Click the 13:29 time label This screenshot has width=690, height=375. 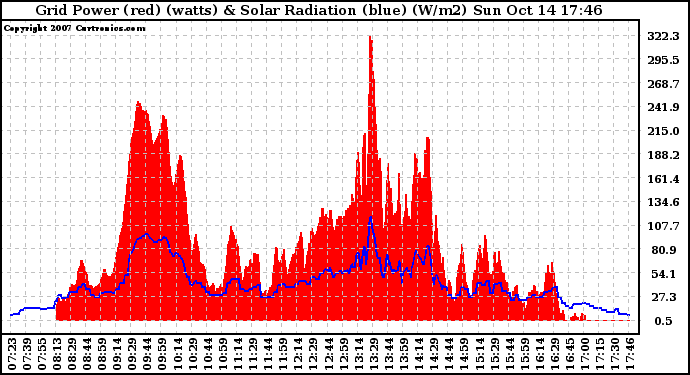point(374,354)
